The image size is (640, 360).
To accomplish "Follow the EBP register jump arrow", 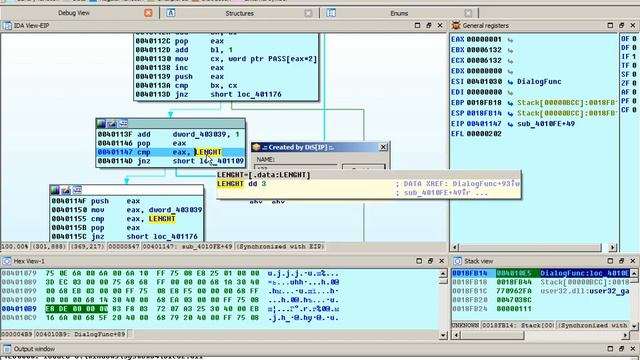I will click(x=510, y=103).
